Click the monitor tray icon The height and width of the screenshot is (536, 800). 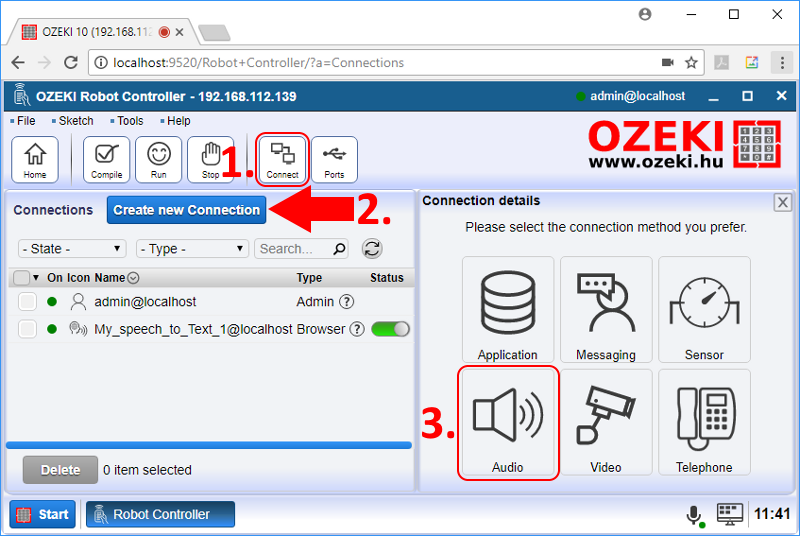tap(730, 514)
